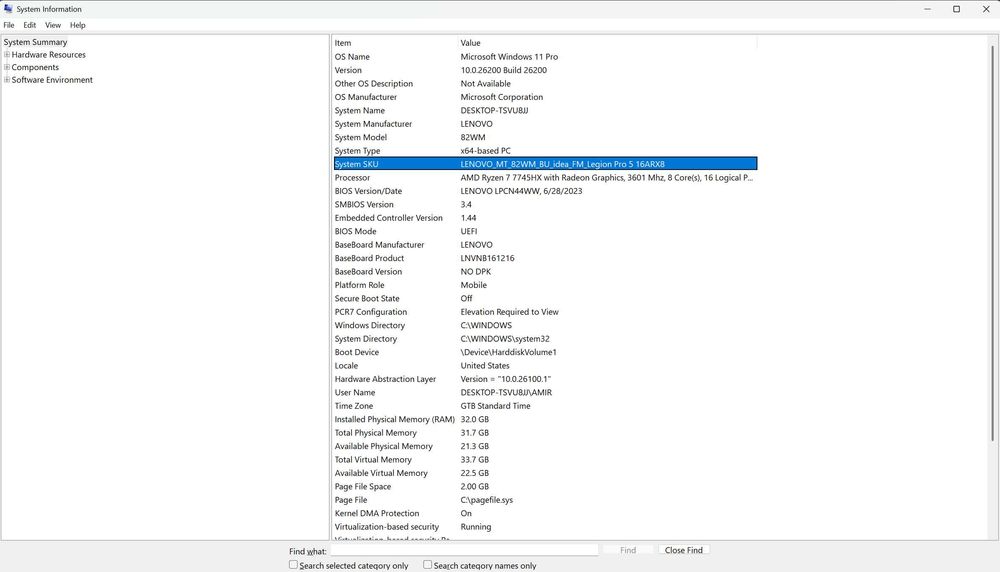Select the Page File Space row

(545, 486)
